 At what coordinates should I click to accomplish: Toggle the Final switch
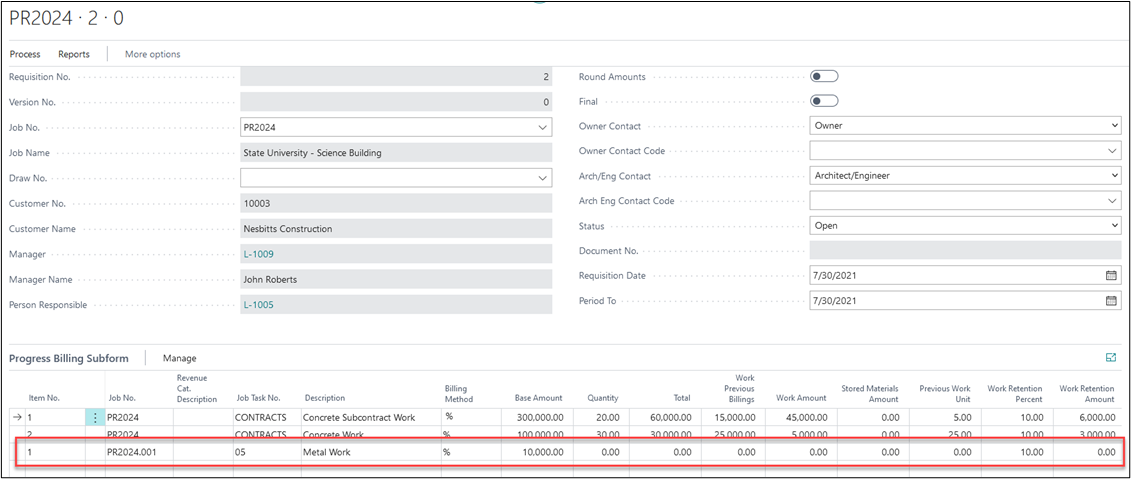824,101
